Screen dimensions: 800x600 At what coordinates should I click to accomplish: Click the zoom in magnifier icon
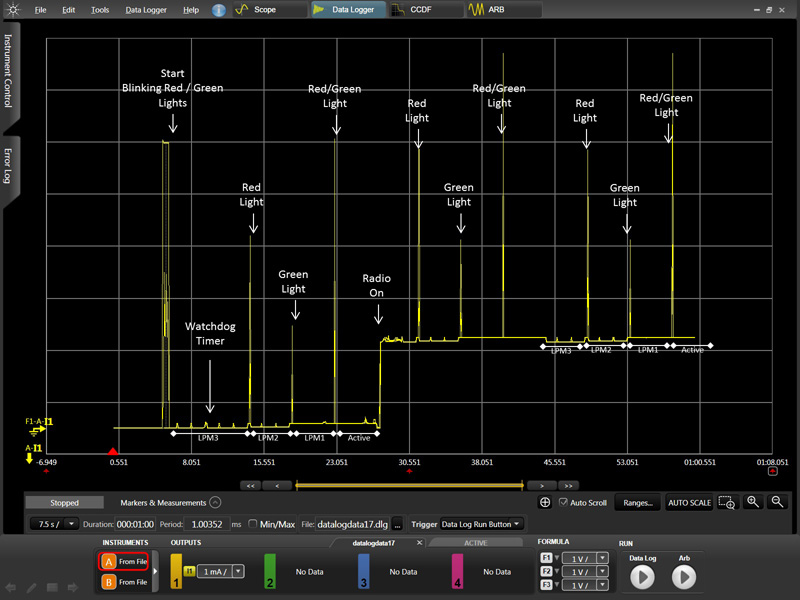[x=753, y=502]
